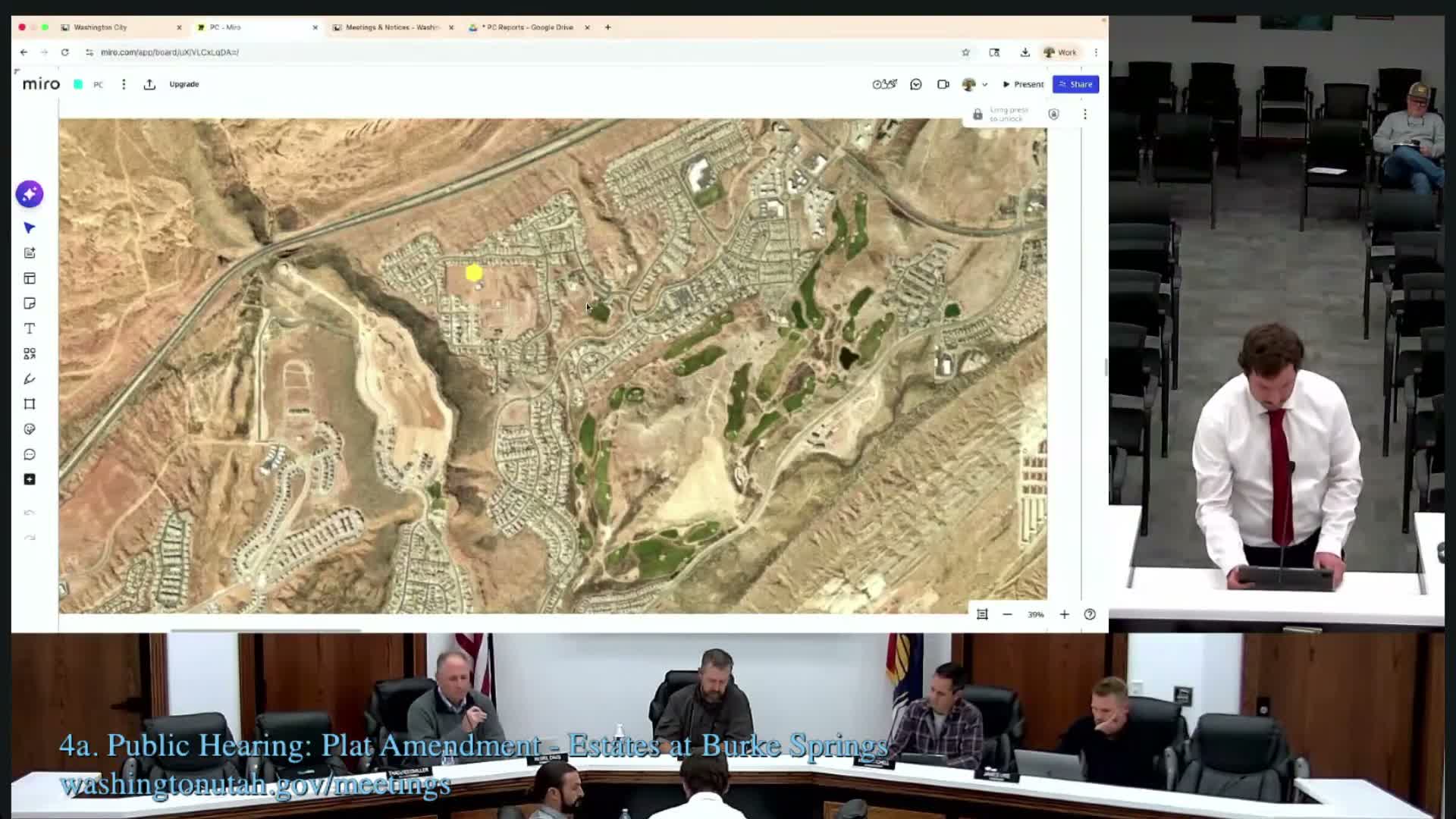
Task: Start video chat from the Miro toolbar
Action: [943, 84]
